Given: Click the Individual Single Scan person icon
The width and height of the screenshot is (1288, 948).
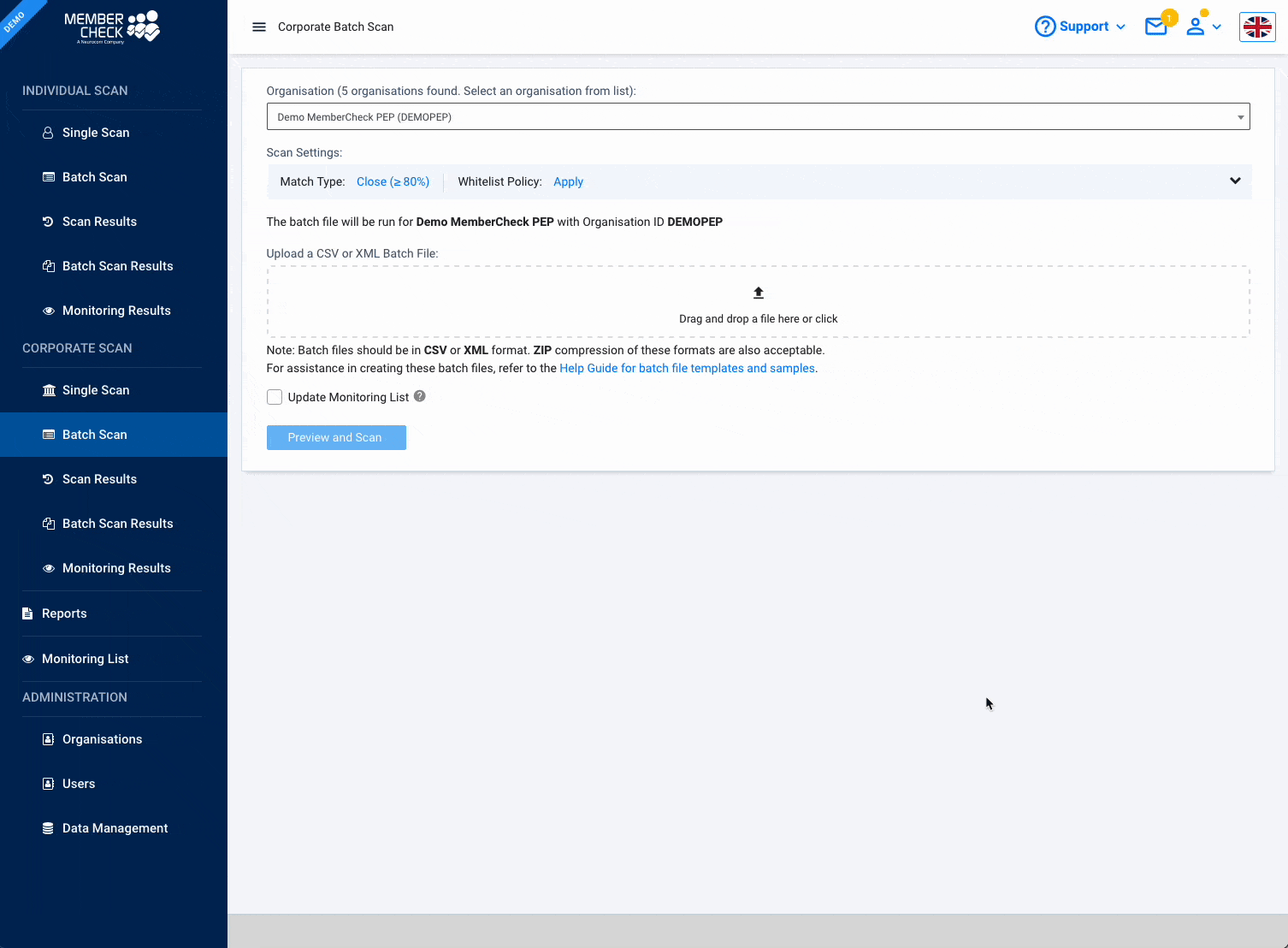Looking at the screenshot, I should [49, 133].
